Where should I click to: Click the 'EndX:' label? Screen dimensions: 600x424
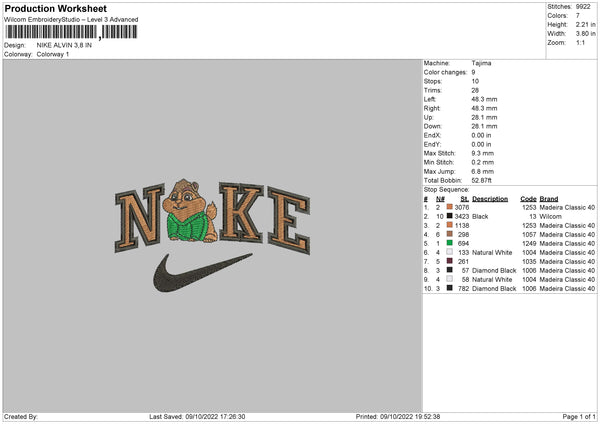click(x=432, y=135)
